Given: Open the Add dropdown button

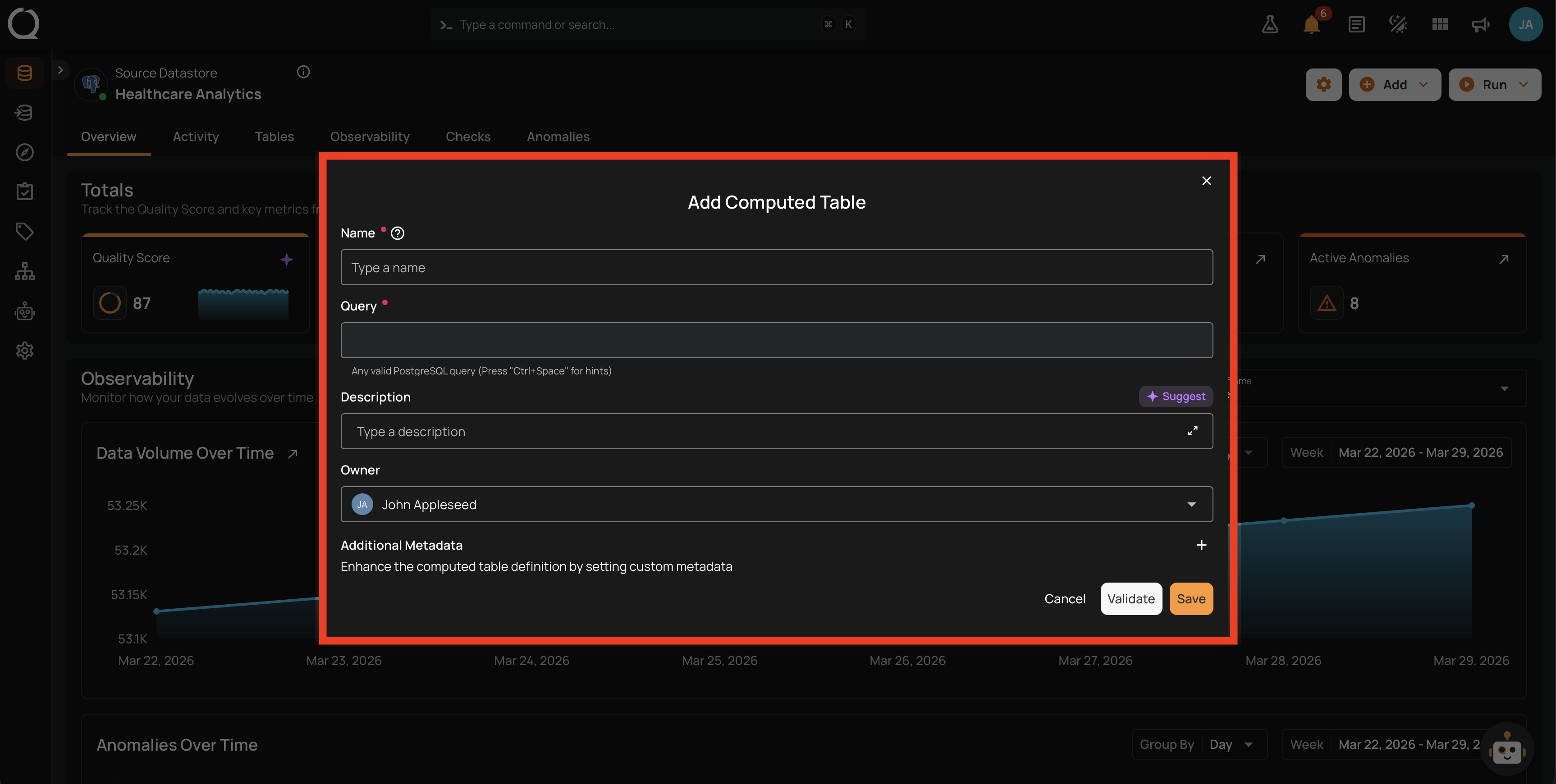Looking at the screenshot, I should [x=1395, y=85].
